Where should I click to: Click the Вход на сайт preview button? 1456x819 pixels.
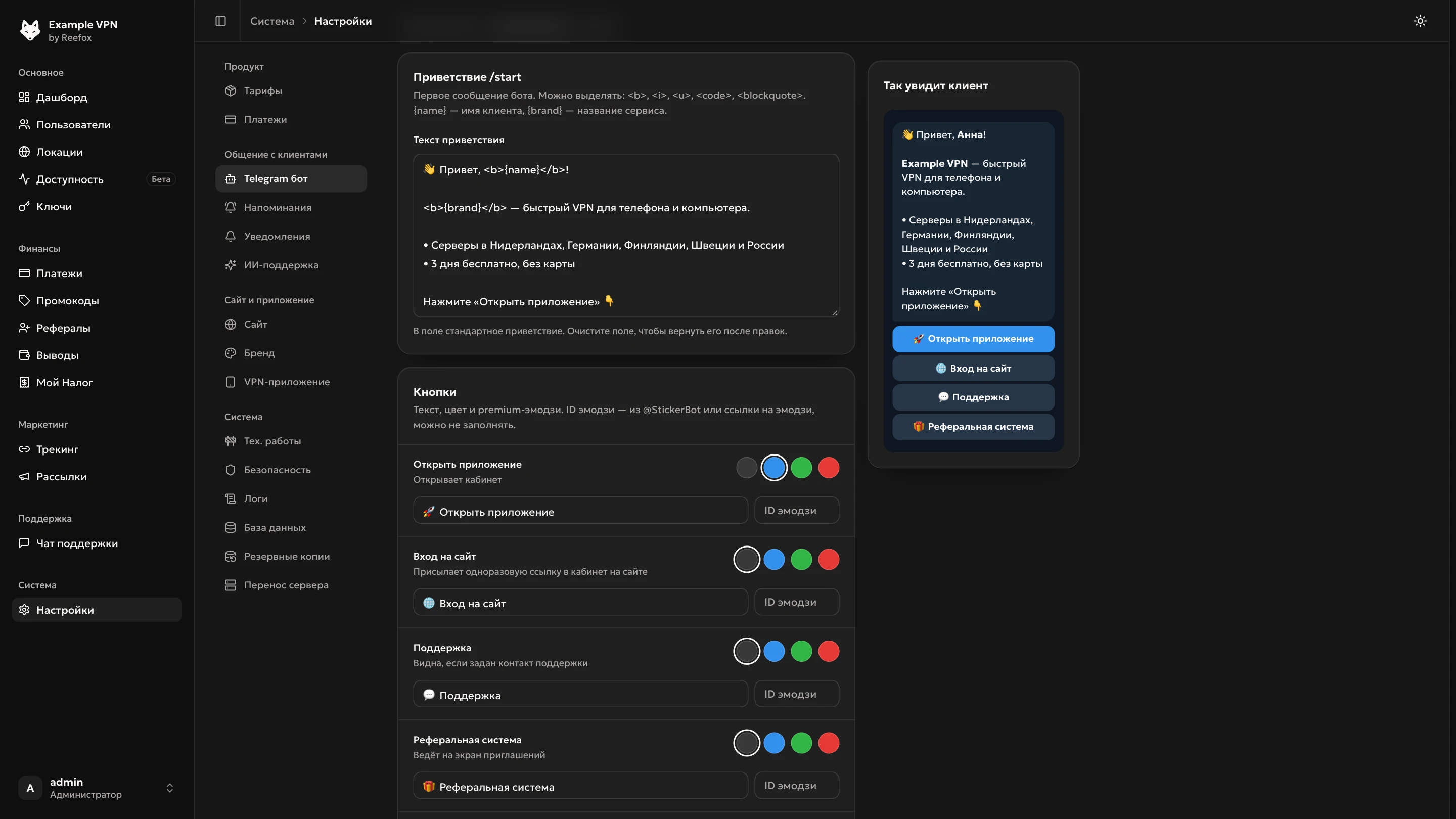[973, 368]
